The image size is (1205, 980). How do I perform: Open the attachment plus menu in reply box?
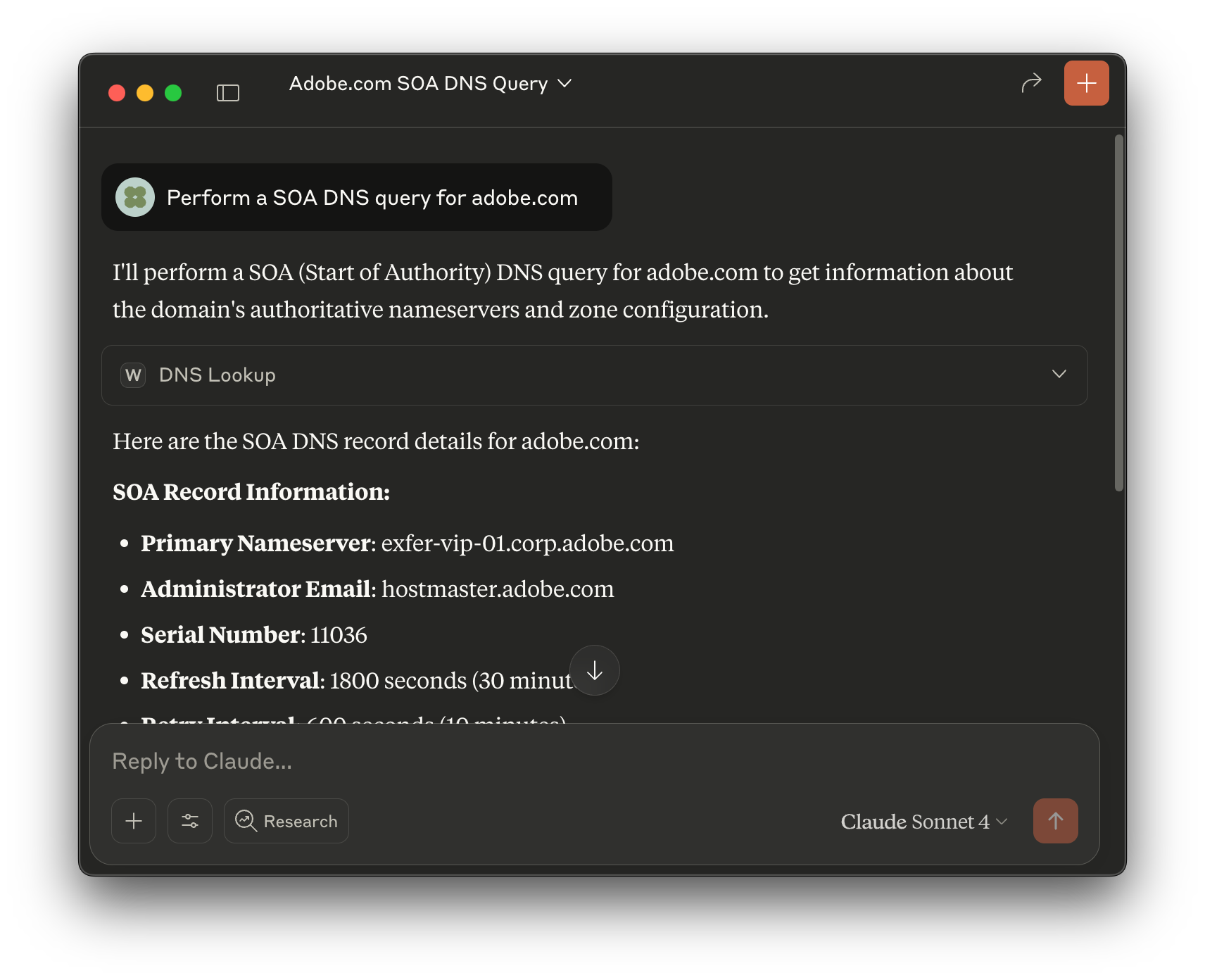134,821
